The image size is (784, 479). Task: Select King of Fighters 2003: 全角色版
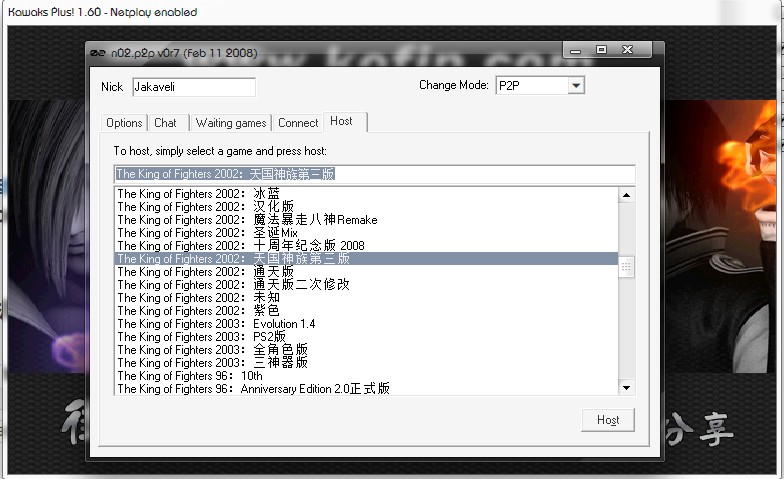pos(366,350)
